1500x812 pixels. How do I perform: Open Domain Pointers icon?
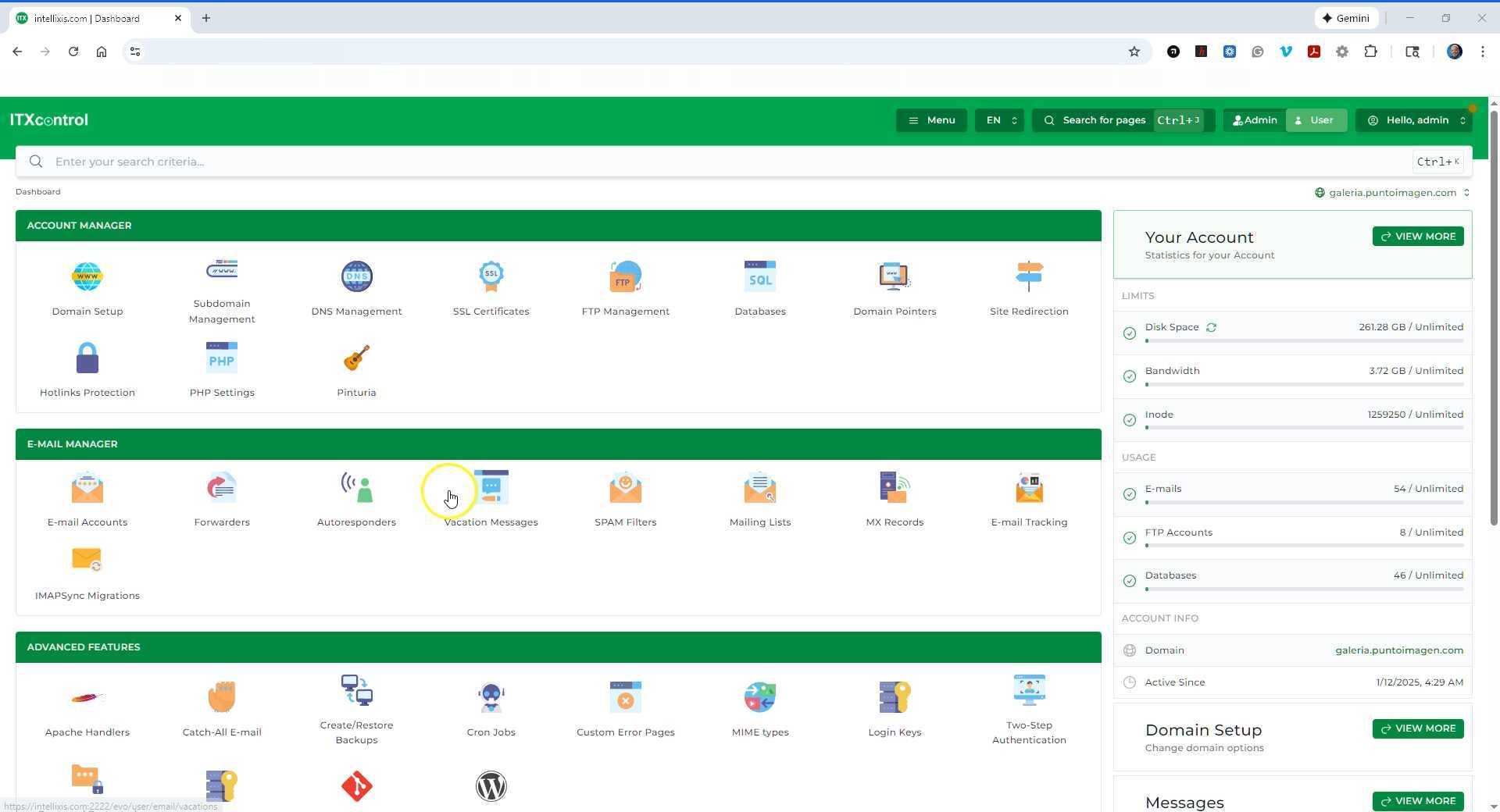click(x=895, y=276)
